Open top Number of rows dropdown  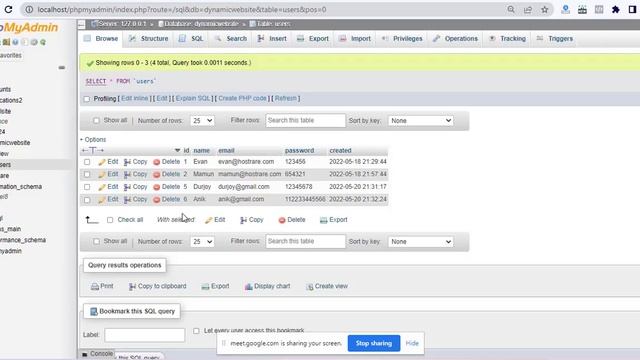click(x=202, y=120)
